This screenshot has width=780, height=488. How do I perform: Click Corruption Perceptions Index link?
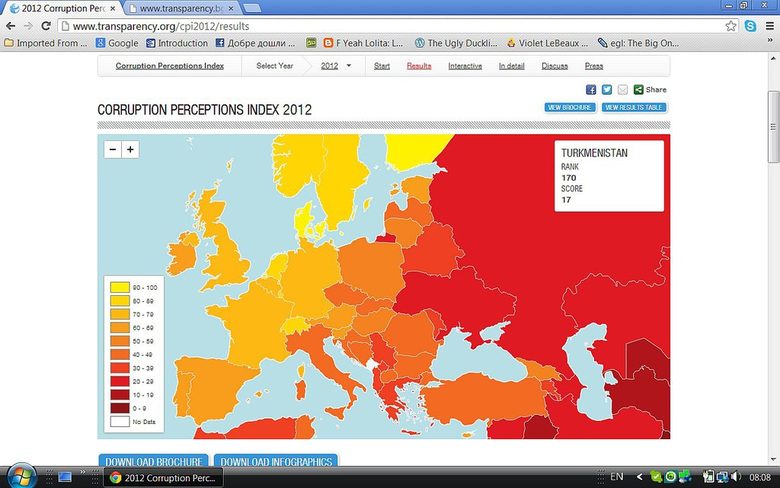(x=170, y=66)
